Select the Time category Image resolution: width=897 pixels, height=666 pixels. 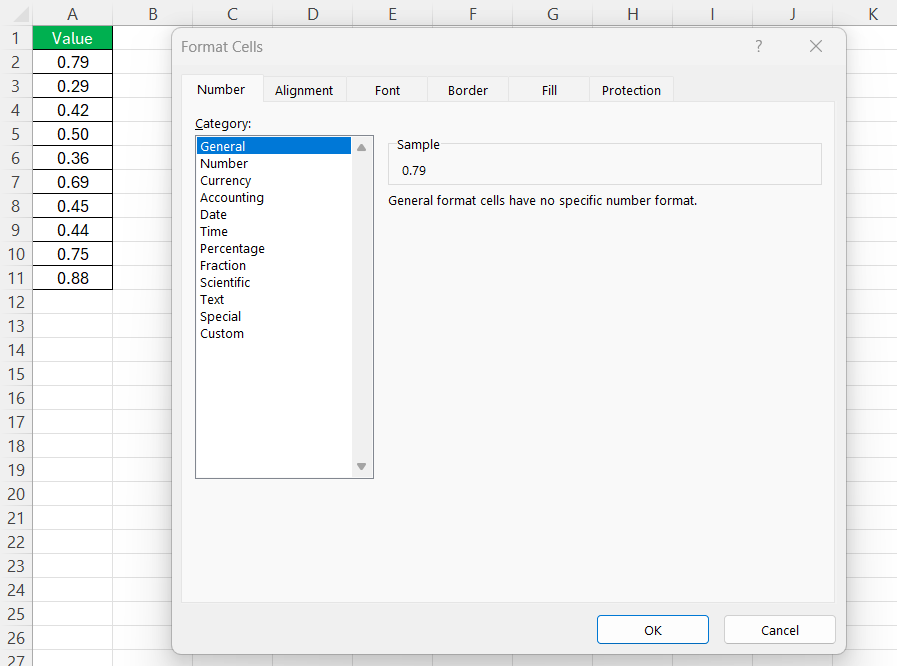[x=274, y=231]
